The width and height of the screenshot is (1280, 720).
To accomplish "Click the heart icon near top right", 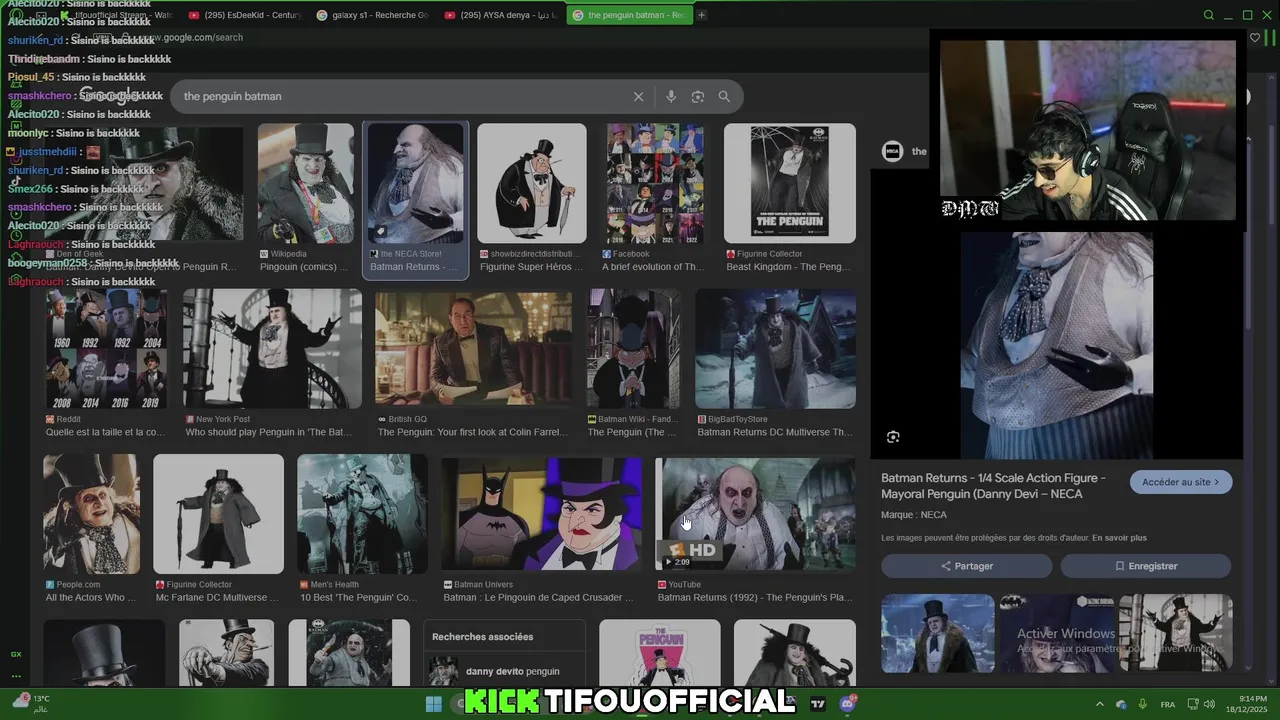I will pyautogui.click(x=1255, y=38).
